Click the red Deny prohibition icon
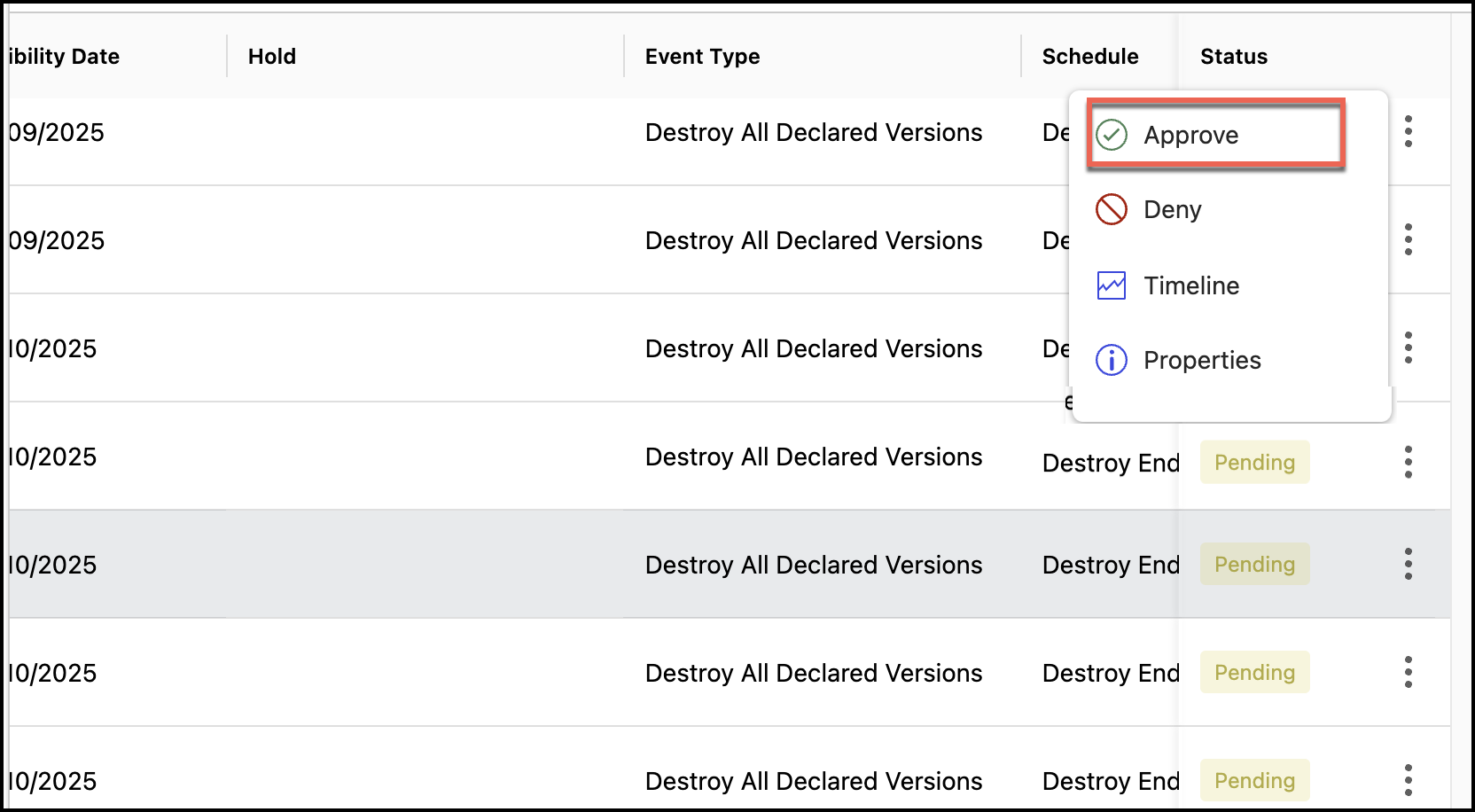 click(1111, 210)
